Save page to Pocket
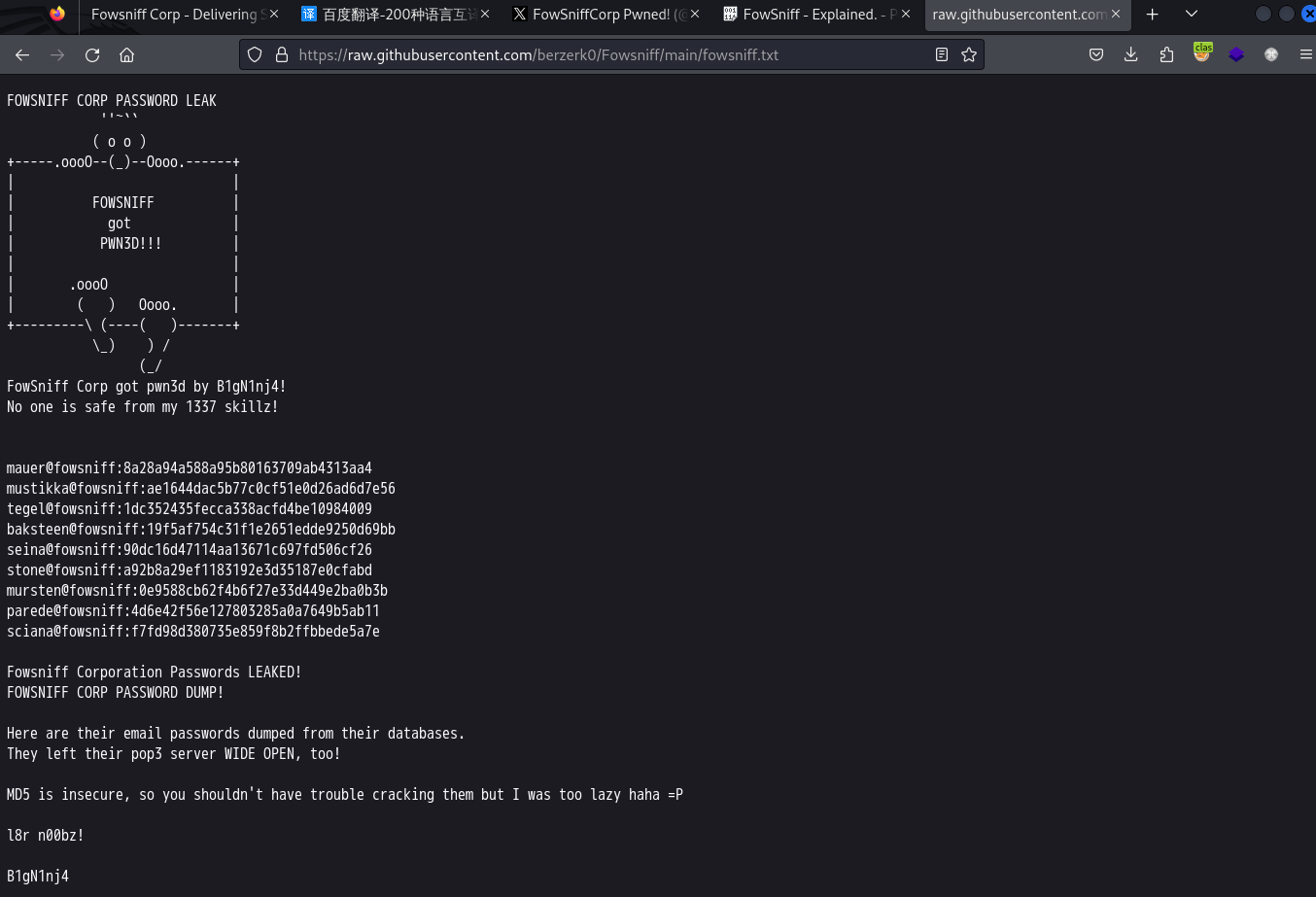1316x897 pixels. coord(1096,55)
